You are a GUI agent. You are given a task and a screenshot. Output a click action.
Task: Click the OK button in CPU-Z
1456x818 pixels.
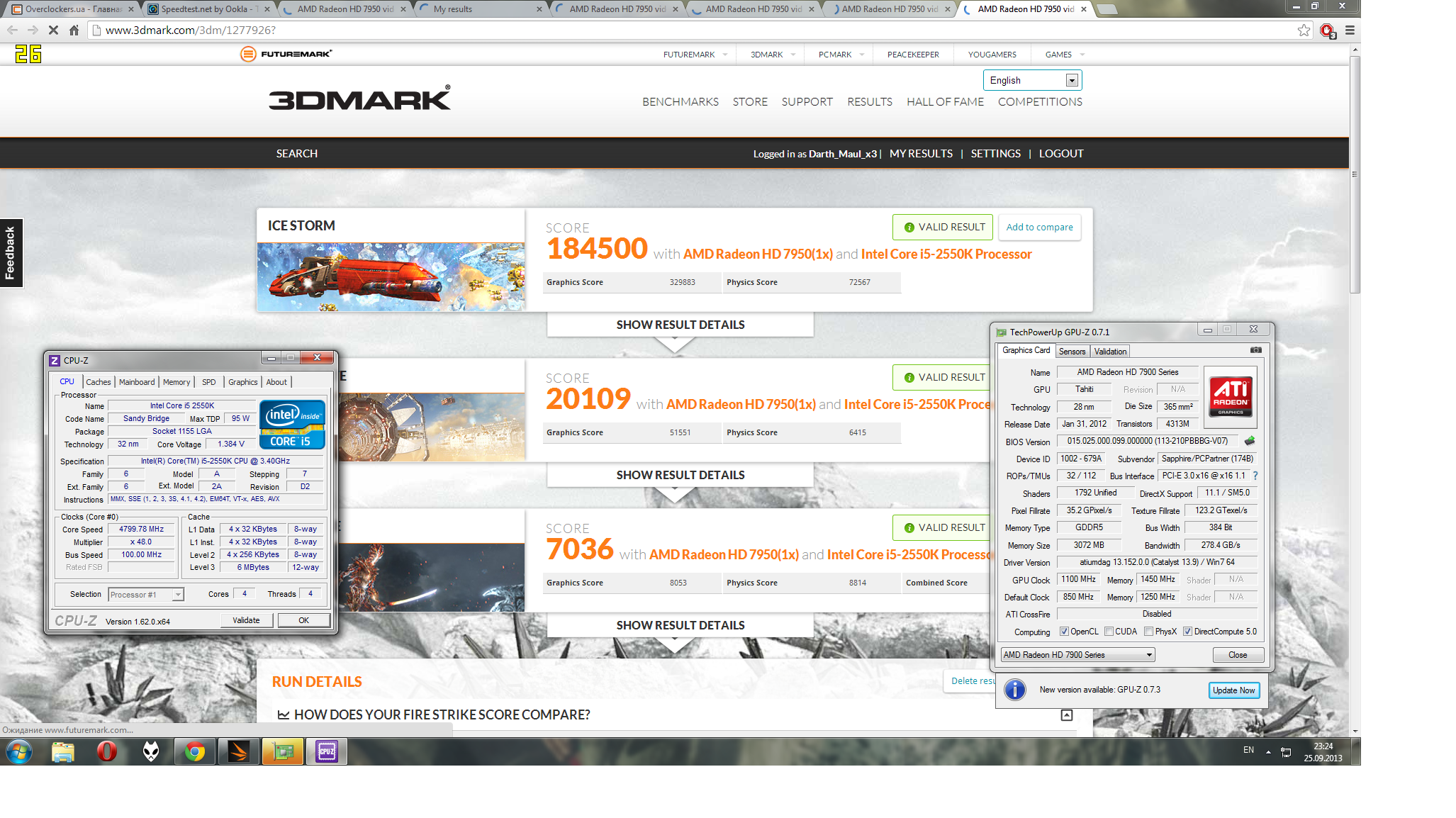303,620
